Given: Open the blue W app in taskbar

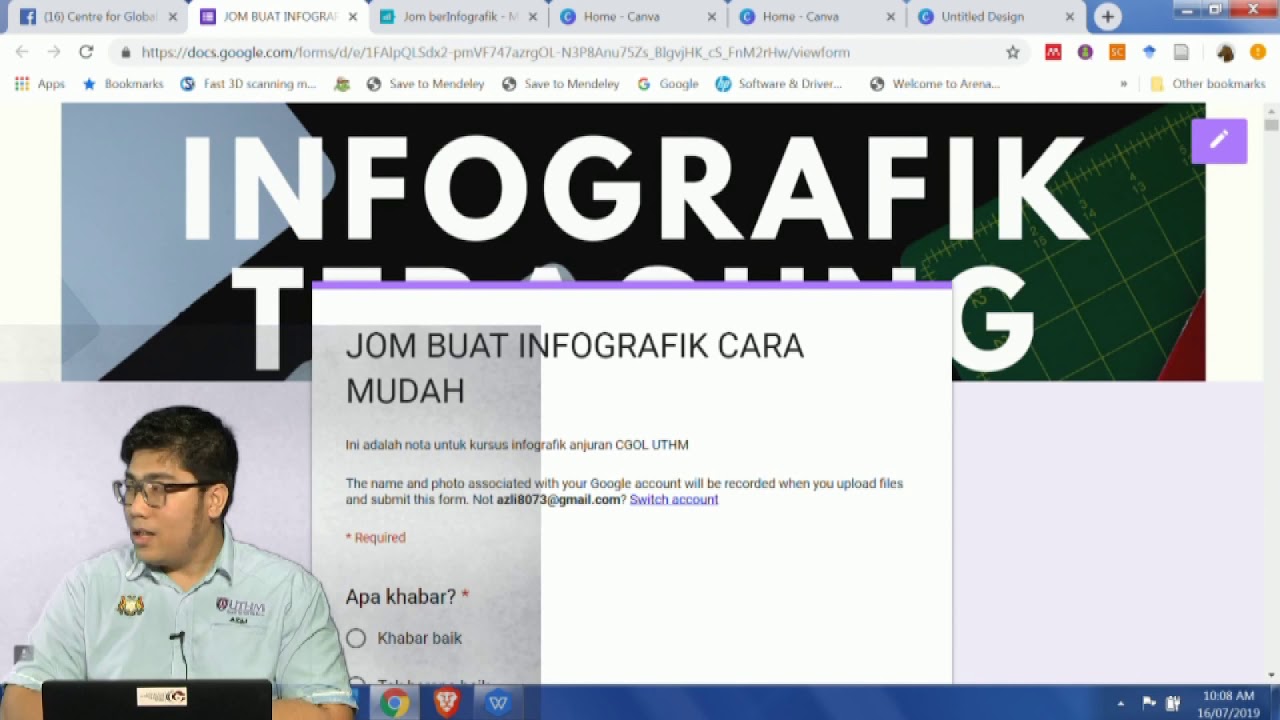Looking at the screenshot, I should 498,703.
